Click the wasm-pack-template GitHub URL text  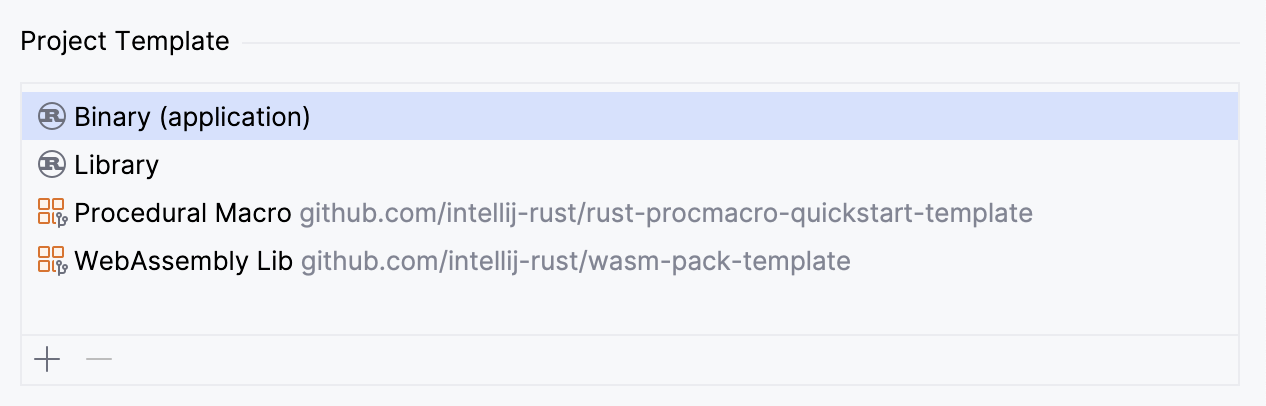point(576,261)
